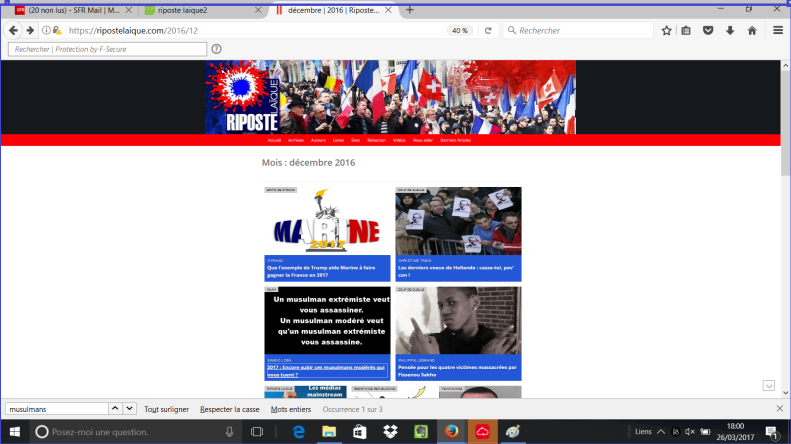Toggle 'Mots entiers' find option
The width and height of the screenshot is (791, 444).
coord(291,409)
